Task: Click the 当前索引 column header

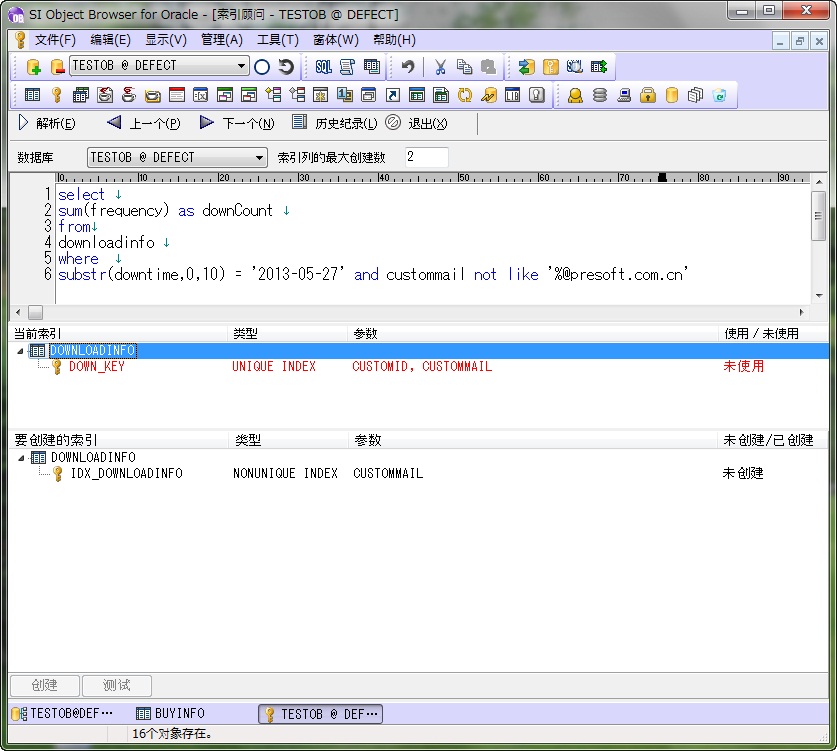Action: coord(119,334)
